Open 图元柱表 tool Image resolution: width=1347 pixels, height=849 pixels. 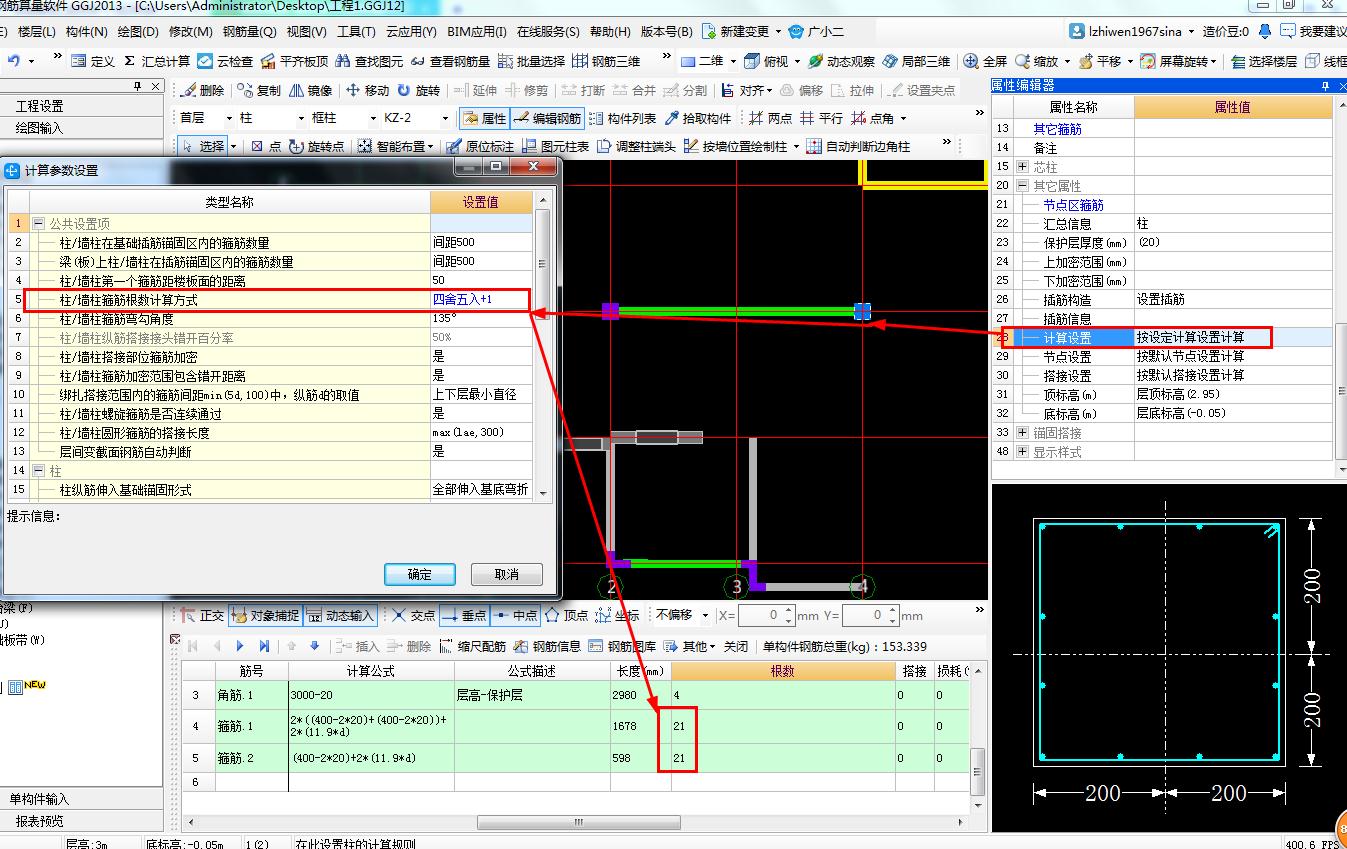coord(555,146)
